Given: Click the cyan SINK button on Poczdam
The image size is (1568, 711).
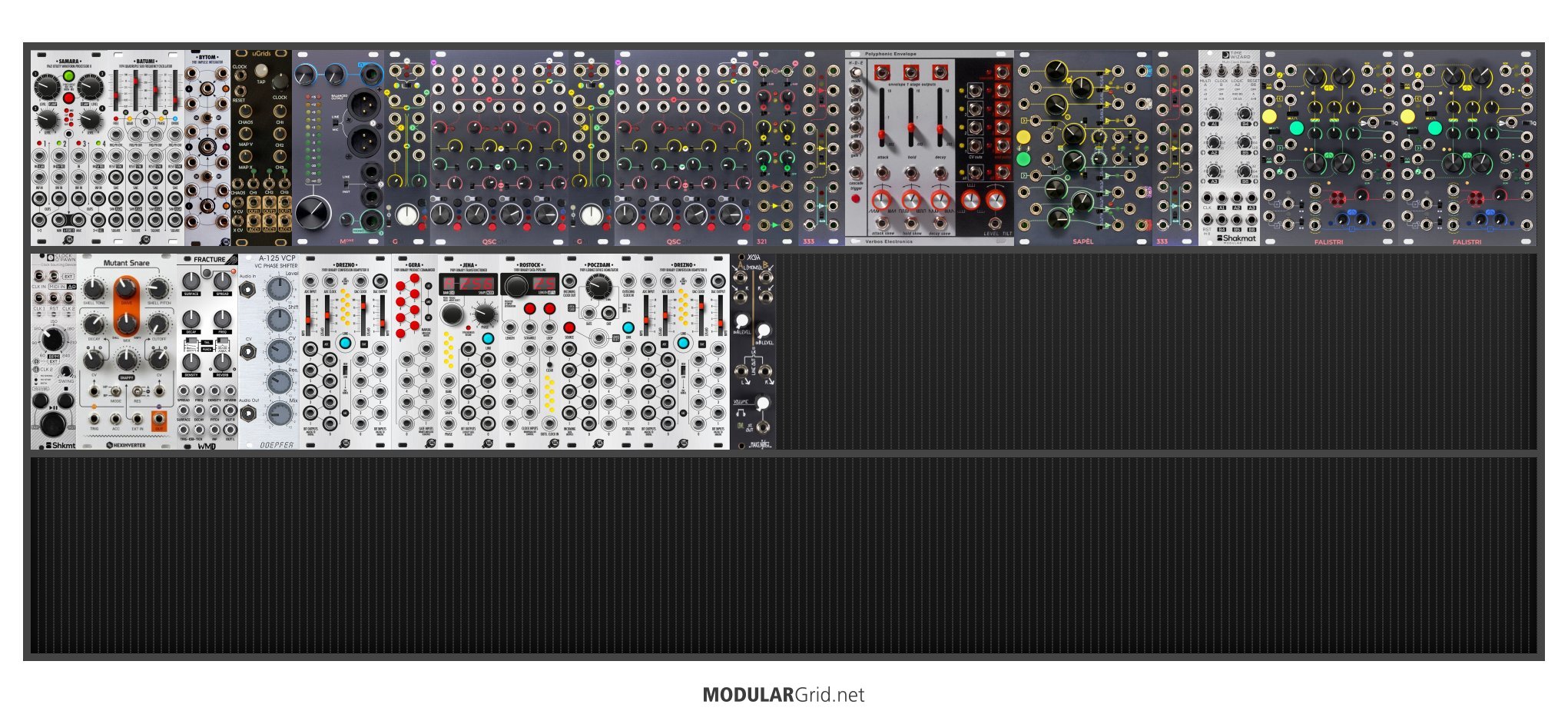Looking at the screenshot, I should point(628,327).
